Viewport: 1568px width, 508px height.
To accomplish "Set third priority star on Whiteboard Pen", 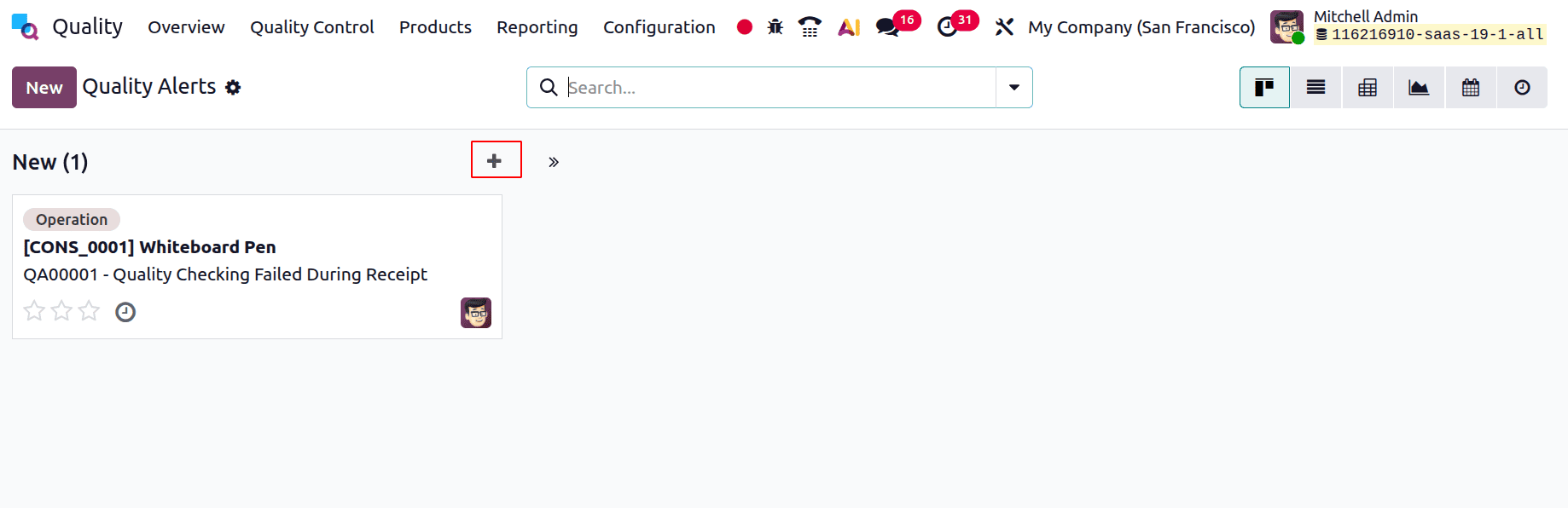I will [x=89, y=311].
